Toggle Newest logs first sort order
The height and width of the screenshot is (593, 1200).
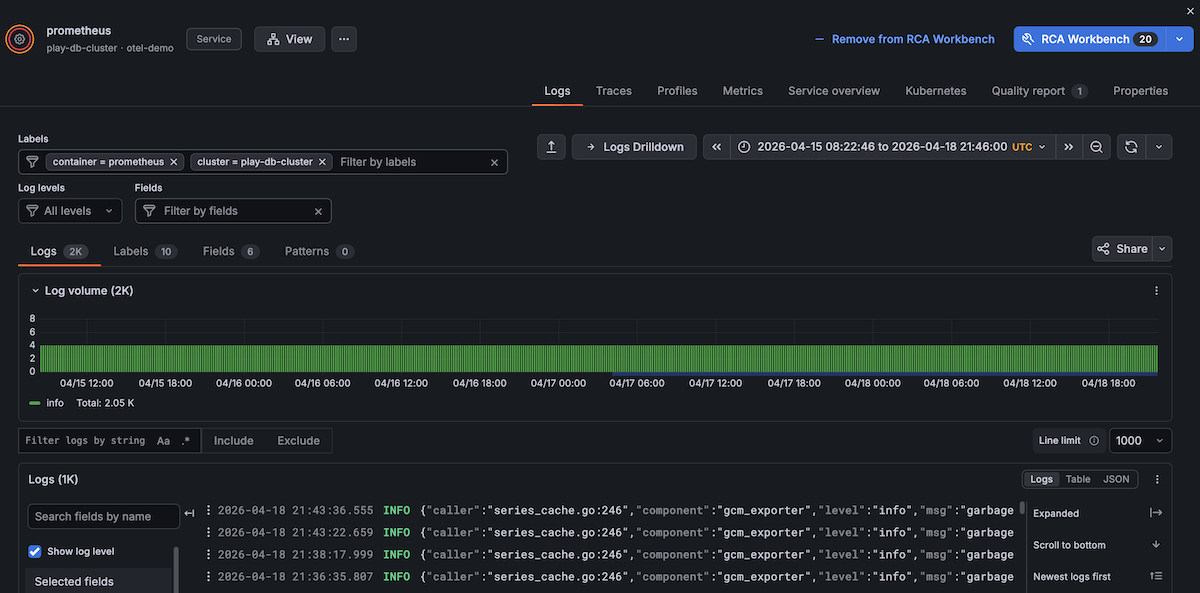[1098, 576]
